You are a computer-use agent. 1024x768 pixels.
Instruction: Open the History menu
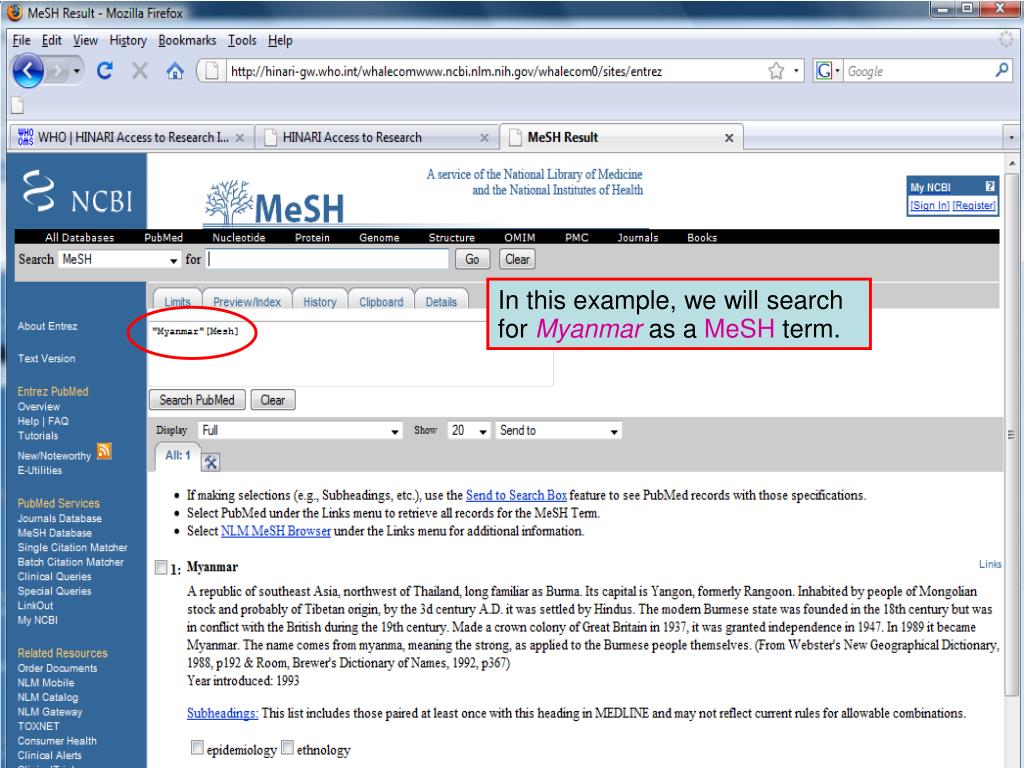click(x=128, y=40)
